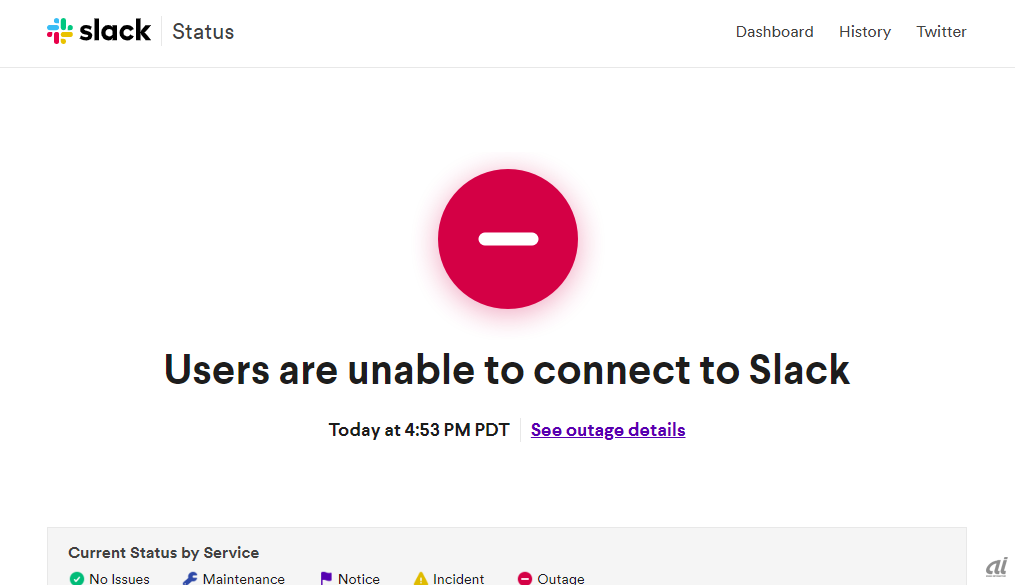The height and width of the screenshot is (585, 1015).
Task: Click the ai watermark logo
Action: coord(996,567)
